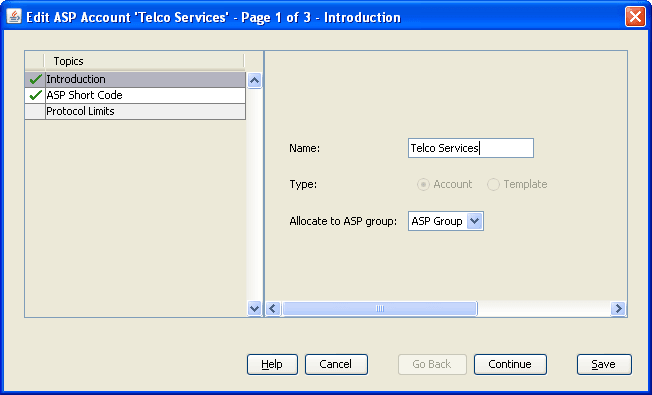Click the Cancel button
This screenshot has height=395, width=652.
[336, 364]
